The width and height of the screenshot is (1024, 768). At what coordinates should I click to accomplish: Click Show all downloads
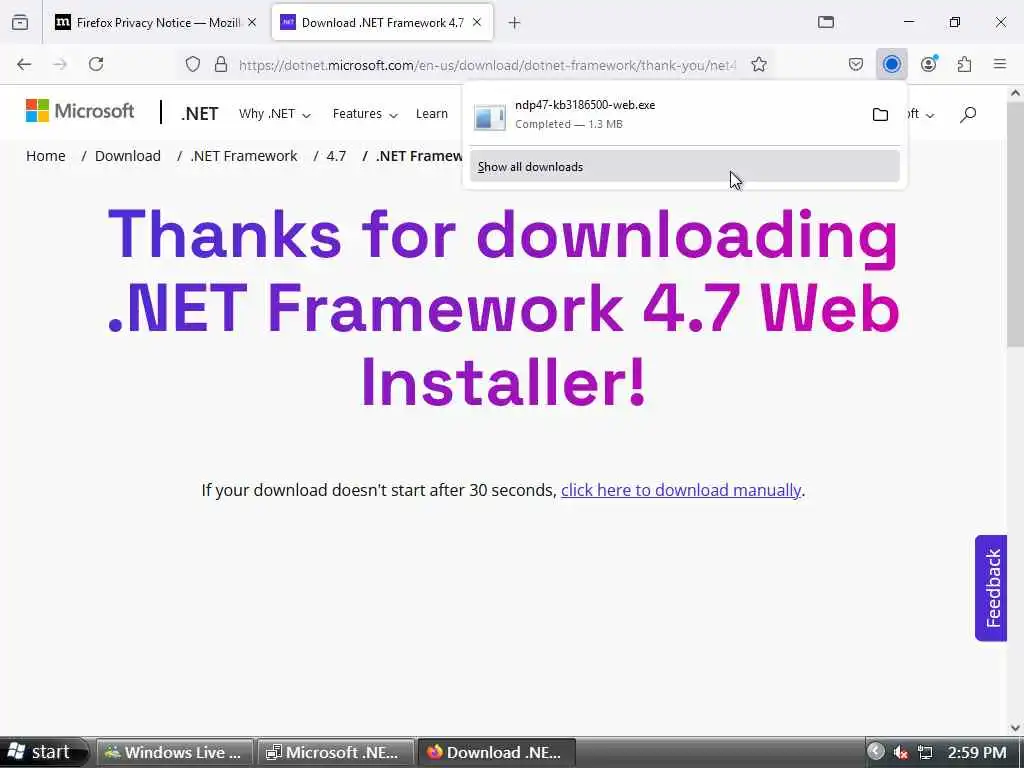pyautogui.click(x=684, y=167)
